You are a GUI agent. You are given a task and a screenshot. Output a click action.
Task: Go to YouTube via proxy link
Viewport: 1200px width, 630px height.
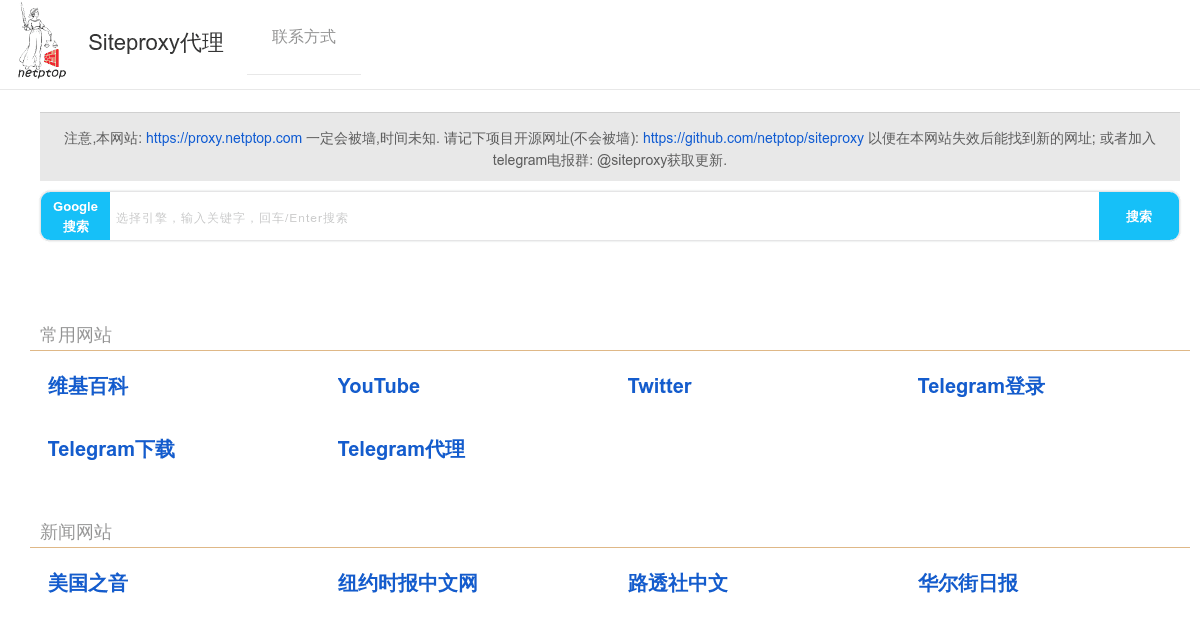click(x=379, y=386)
